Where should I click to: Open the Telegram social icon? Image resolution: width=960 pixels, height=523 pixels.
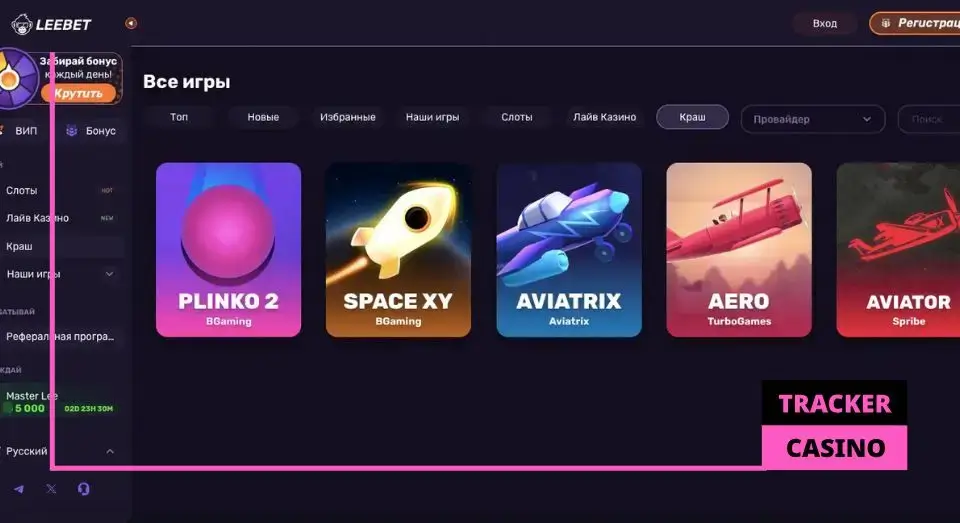[19, 489]
